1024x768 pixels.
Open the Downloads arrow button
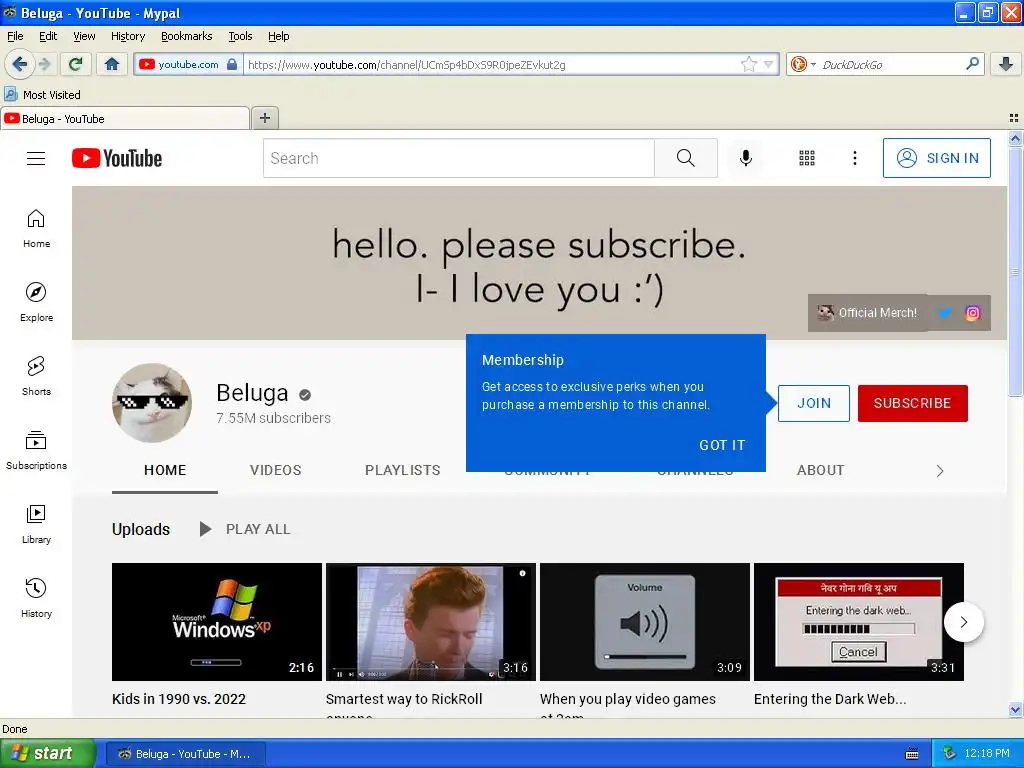coord(1006,64)
